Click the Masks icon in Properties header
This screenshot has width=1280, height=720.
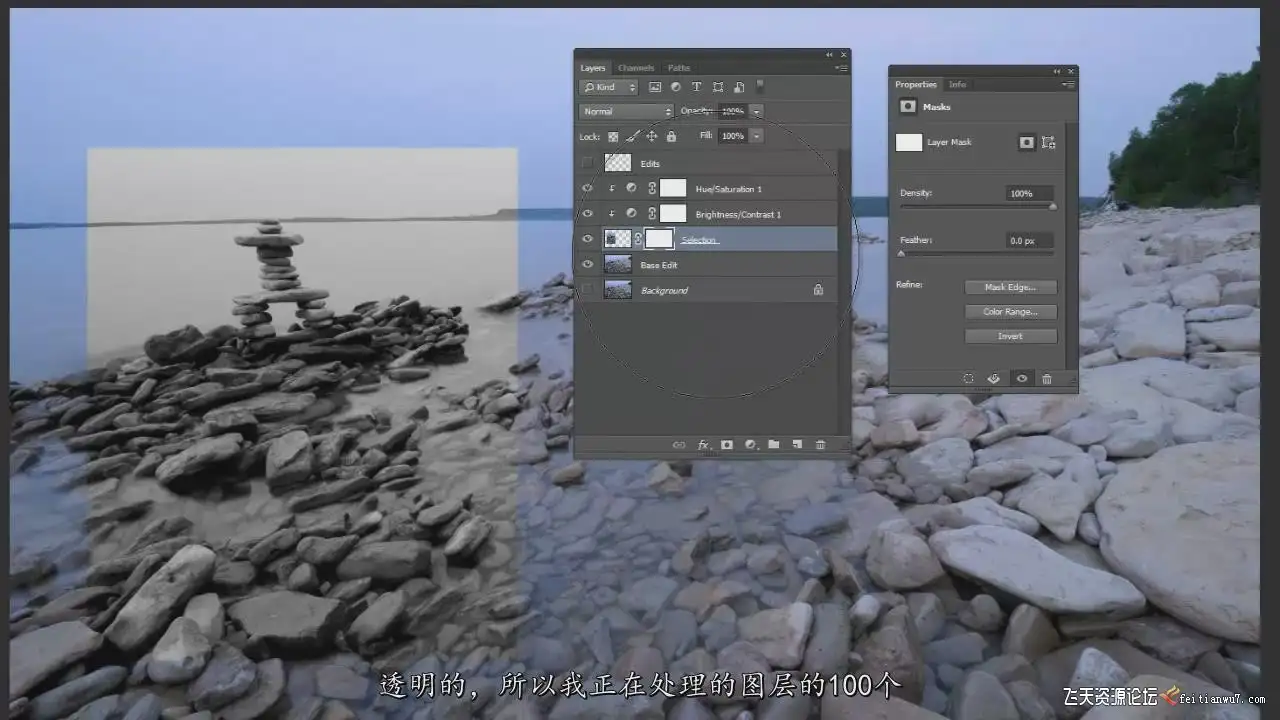tap(908, 106)
